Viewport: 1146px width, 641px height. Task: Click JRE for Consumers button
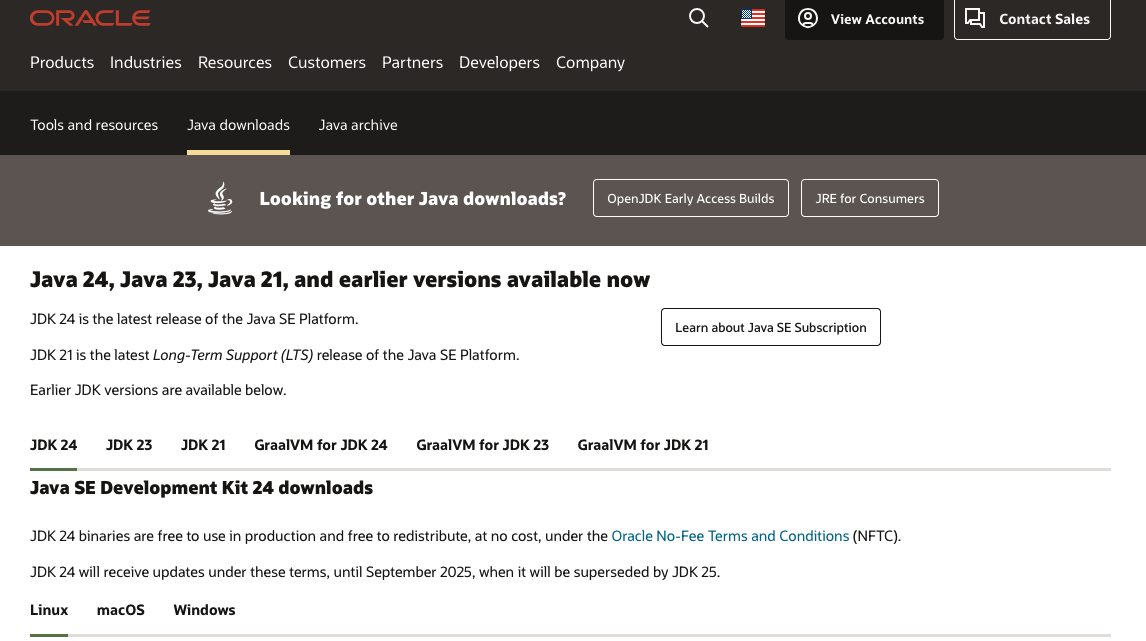(870, 198)
